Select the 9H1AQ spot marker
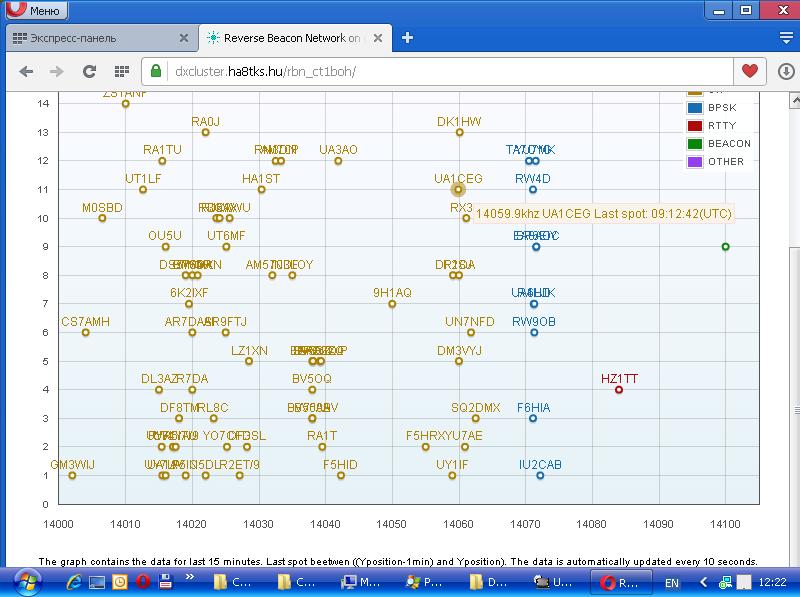The width and height of the screenshot is (800, 597). point(392,304)
